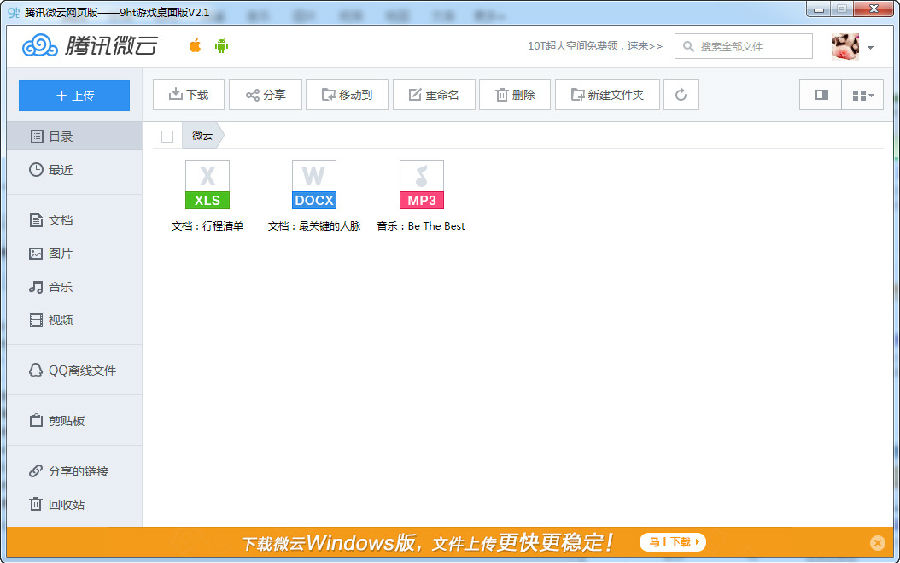
Task: Click the 下载 download toolbar button
Action: (189, 95)
